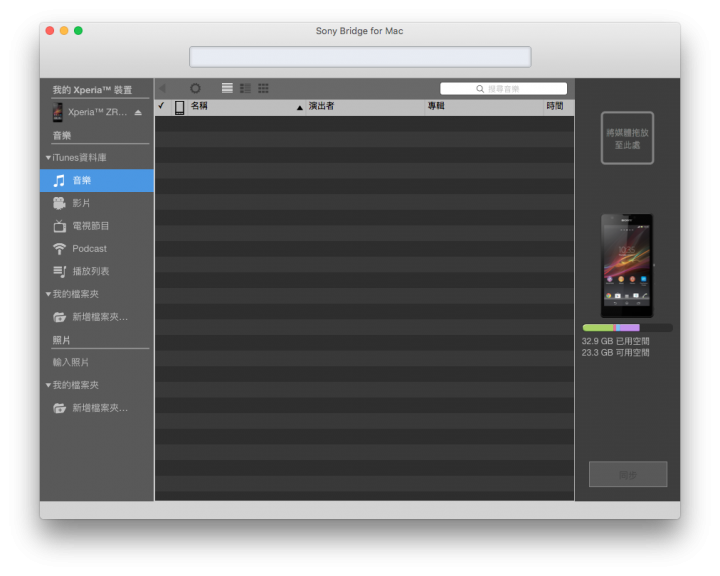720x576 pixels.
Task: Open the gear settings icon
Action: (x=195, y=88)
